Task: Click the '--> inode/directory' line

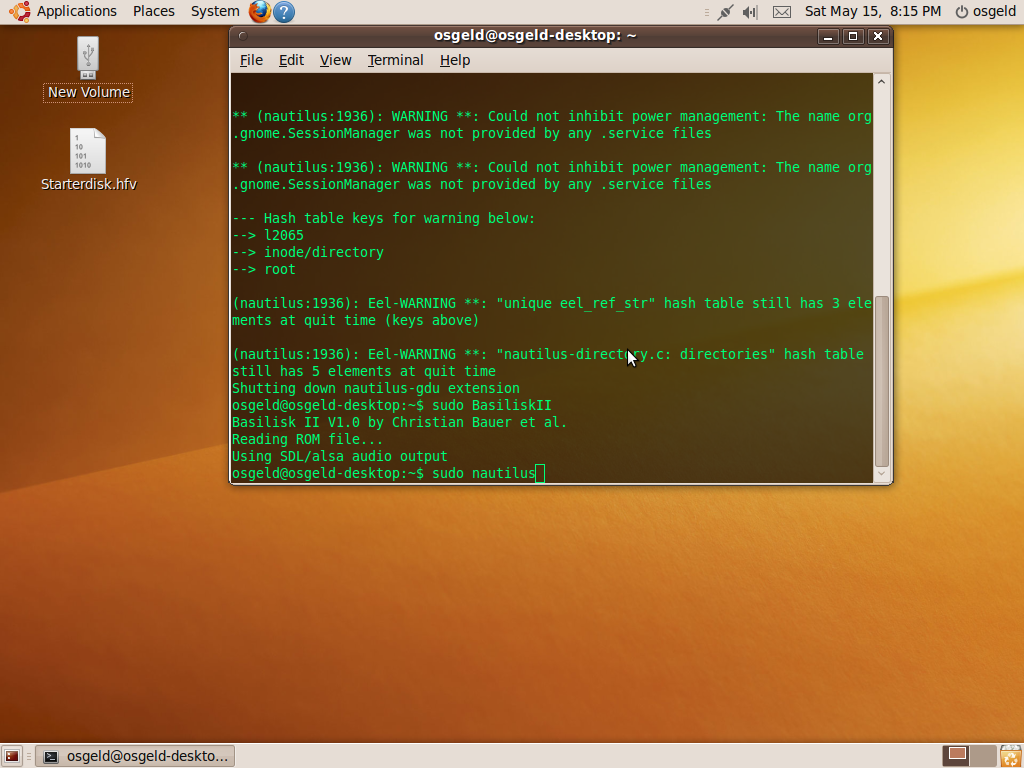Action: point(308,253)
